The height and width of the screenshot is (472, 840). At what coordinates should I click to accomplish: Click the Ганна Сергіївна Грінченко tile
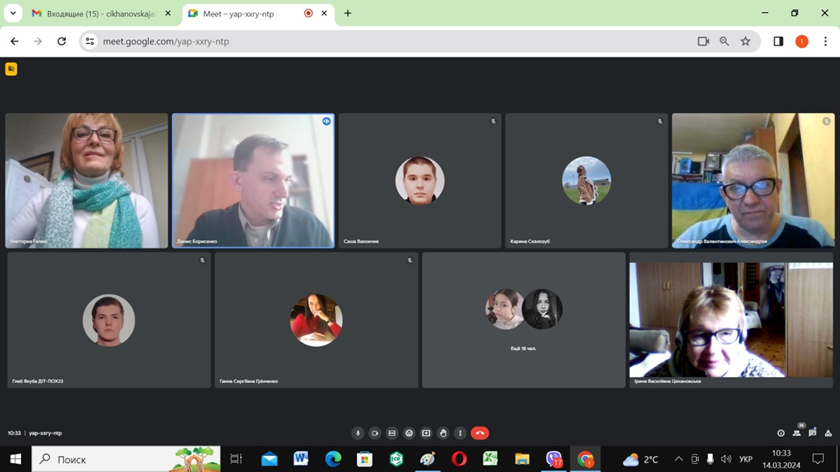(x=317, y=320)
